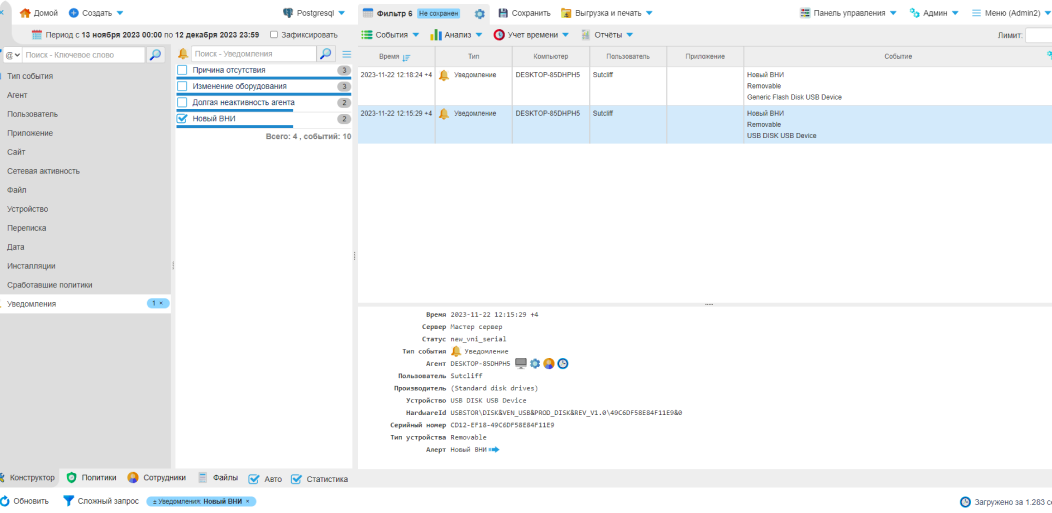Image resolution: width=1052 pixels, height=513 pixels.
Task: Select Сетевая активность in the left category list
Action: (44, 171)
